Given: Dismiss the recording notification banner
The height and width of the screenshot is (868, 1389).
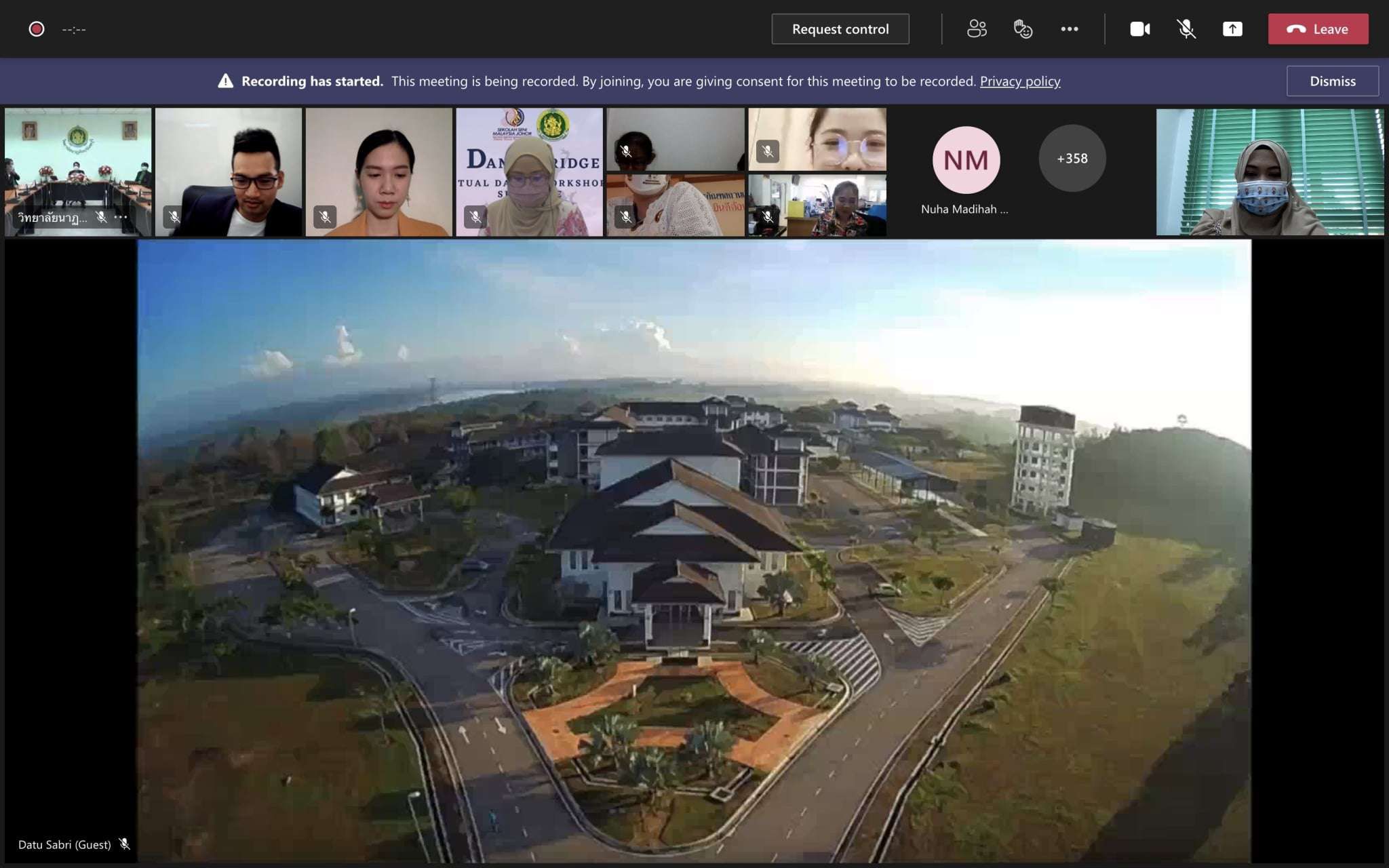Looking at the screenshot, I should coord(1332,81).
